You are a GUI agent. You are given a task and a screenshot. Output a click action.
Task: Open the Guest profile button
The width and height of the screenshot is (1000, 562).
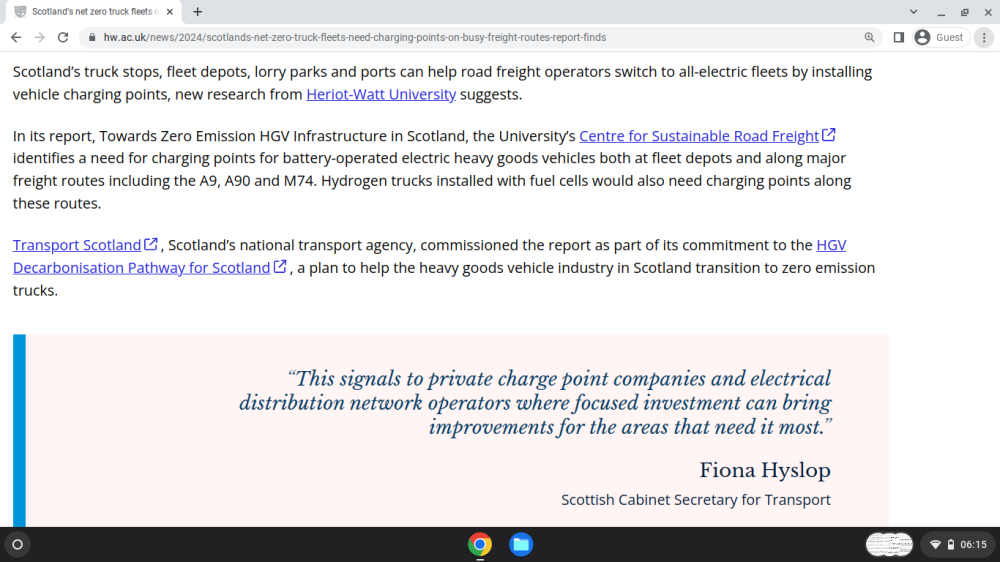(940, 38)
